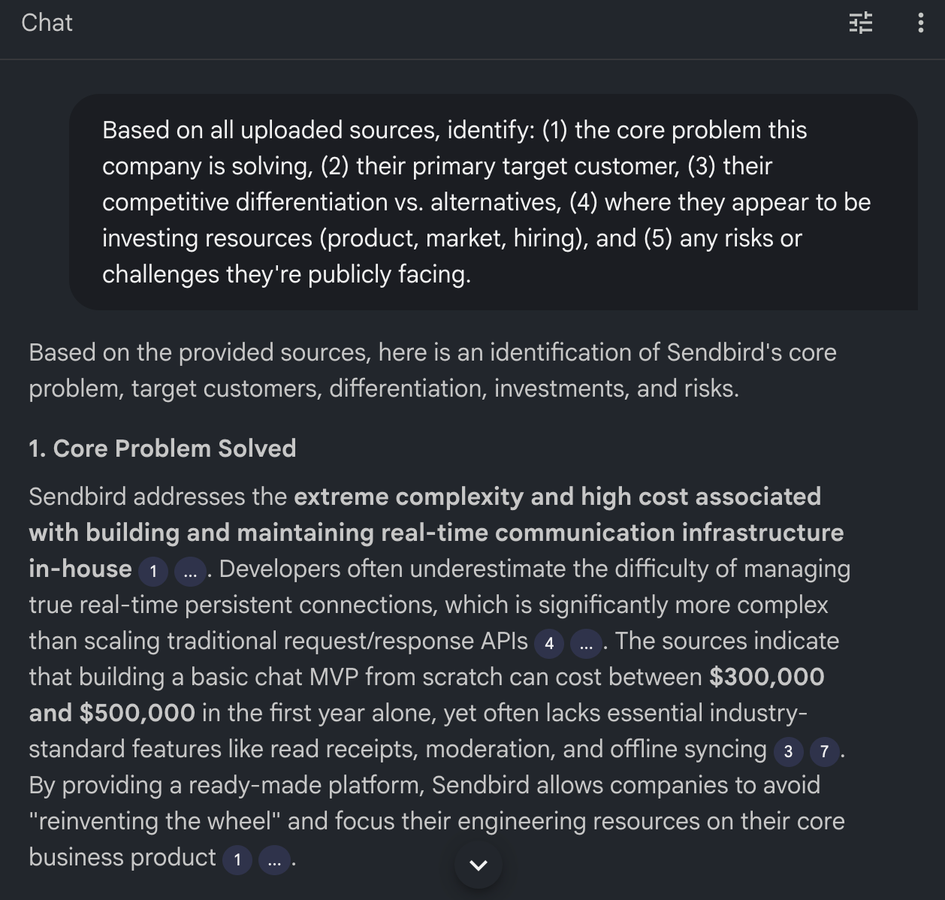Open the three-dot more options menu
The image size is (945, 900).
click(920, 23)
